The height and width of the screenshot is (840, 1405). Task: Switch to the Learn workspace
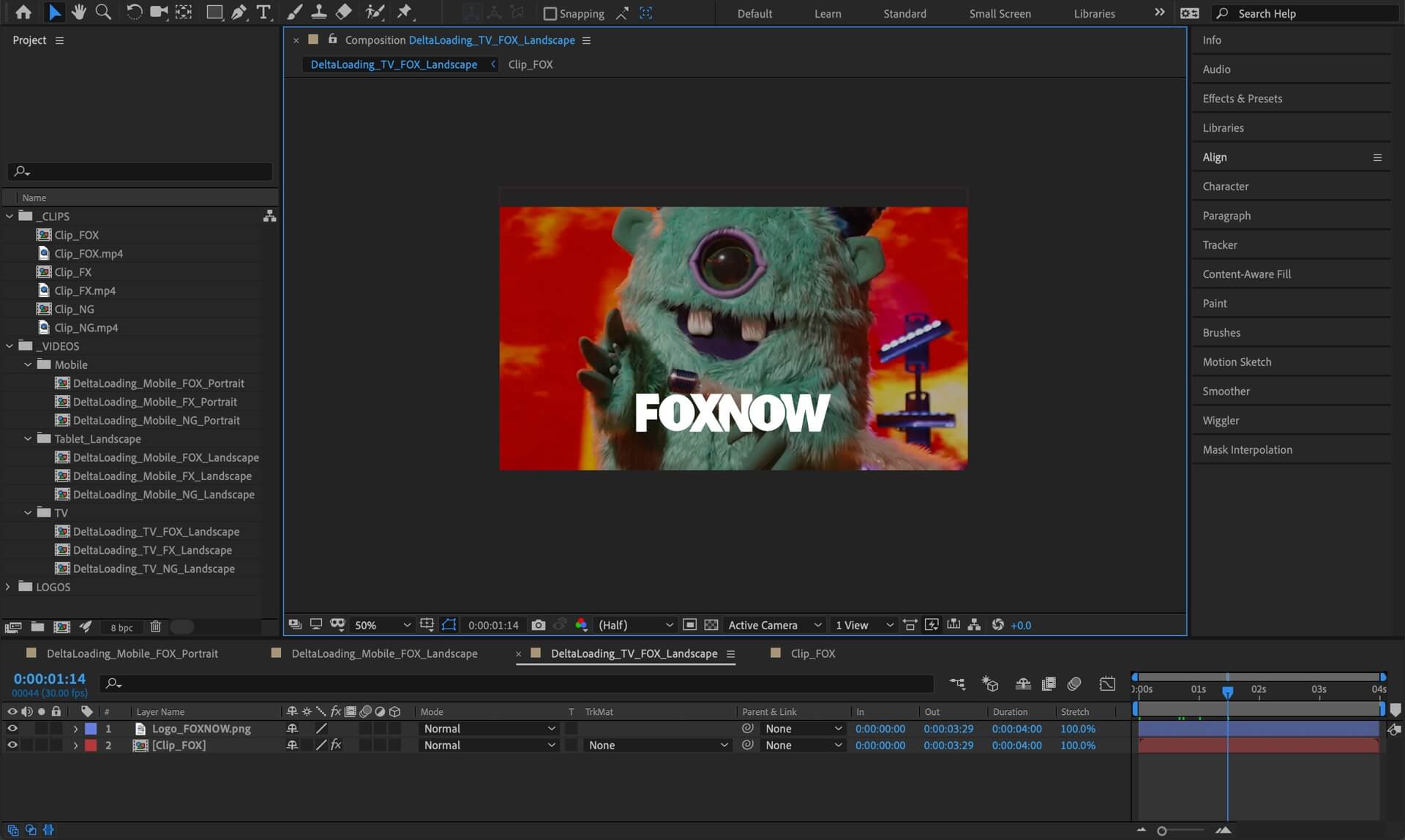tap(828, 13)
